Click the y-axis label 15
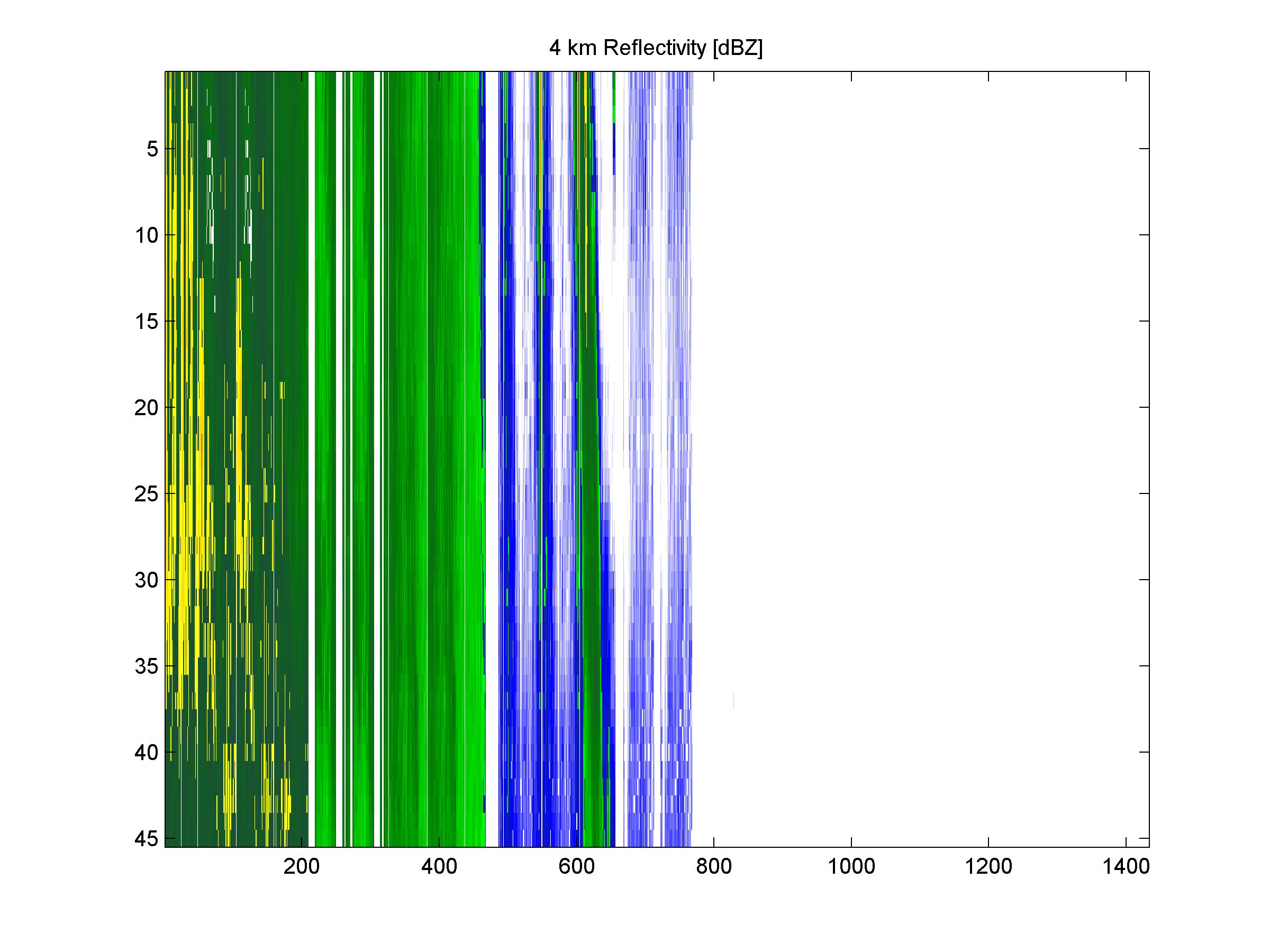Viewport: 1270px width, 952px height. pos(147,322)
